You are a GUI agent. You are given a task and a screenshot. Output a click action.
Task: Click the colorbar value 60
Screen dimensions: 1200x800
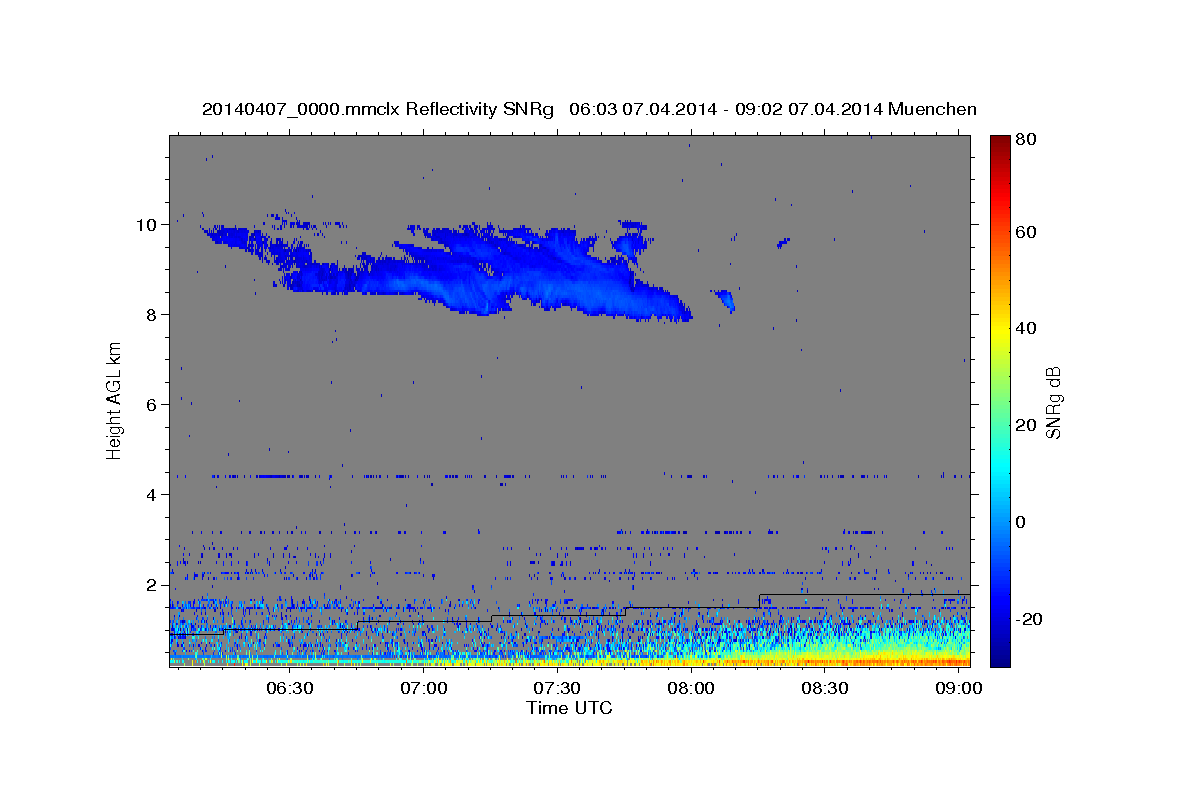click(1027, 232)
